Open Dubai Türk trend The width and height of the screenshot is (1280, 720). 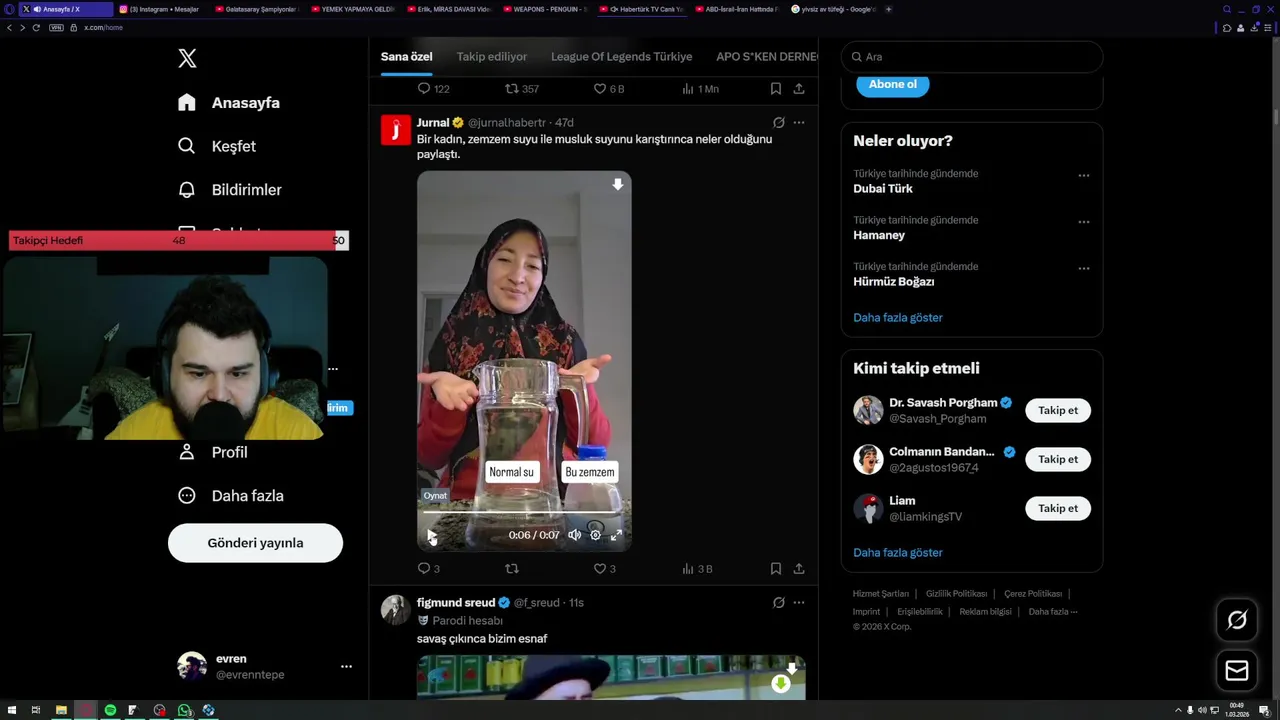[883, 189]
